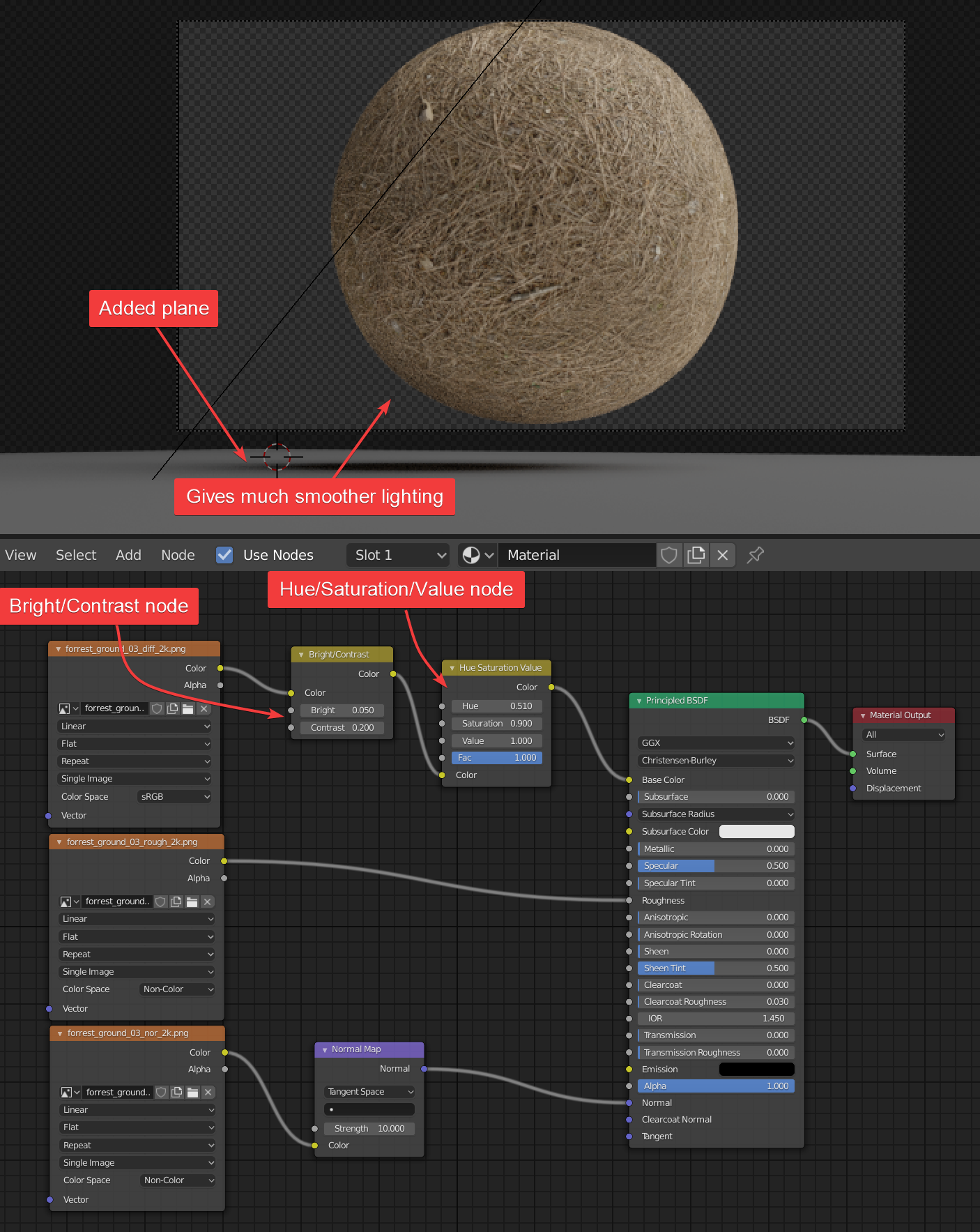The width and height of the screenshot is (980, 1232).
Task: Open Linear interpolation dropdown in diff texture node
Action: tap(135, 727)
